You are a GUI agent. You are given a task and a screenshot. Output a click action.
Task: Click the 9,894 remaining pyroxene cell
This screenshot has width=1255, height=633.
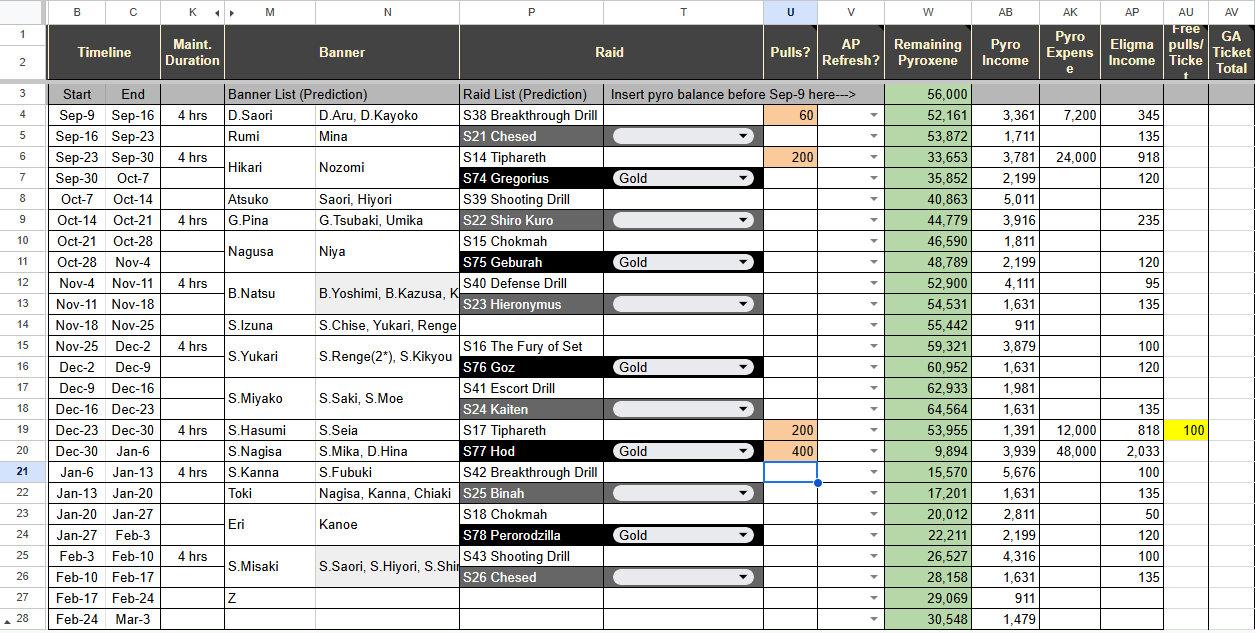(x=928, y=451)
